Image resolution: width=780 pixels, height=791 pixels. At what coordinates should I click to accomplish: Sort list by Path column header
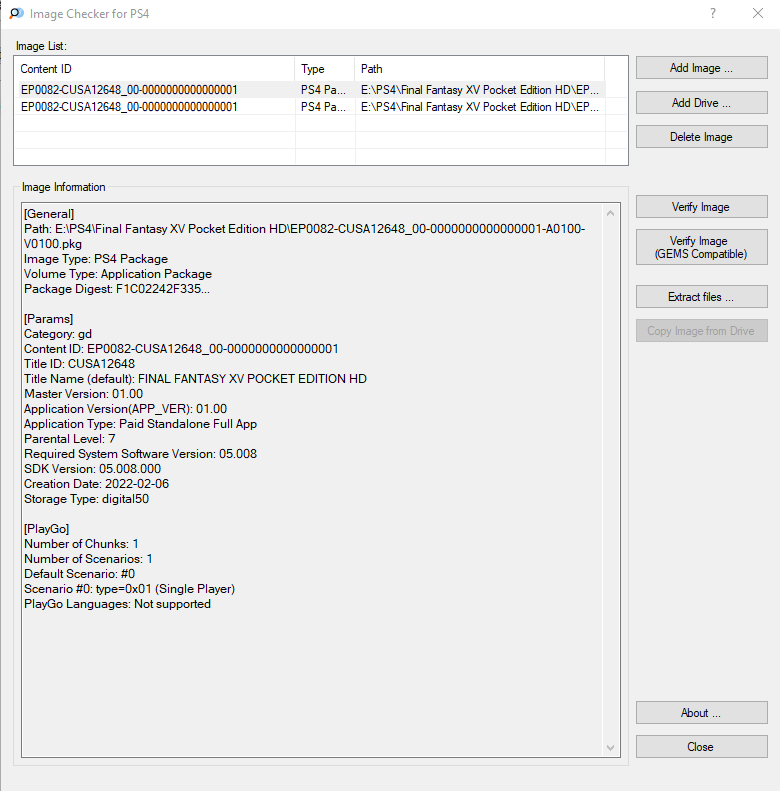[x=479, y=69]
